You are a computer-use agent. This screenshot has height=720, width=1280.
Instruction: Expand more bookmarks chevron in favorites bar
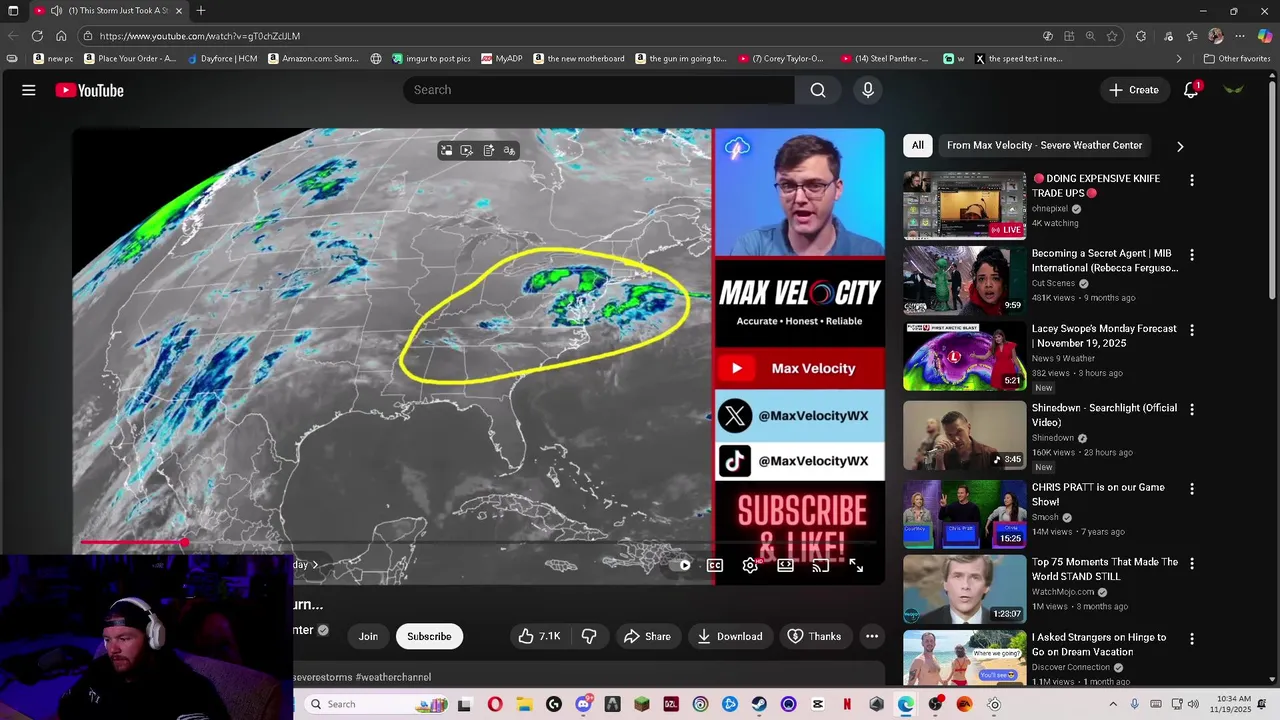point(1178,59)
